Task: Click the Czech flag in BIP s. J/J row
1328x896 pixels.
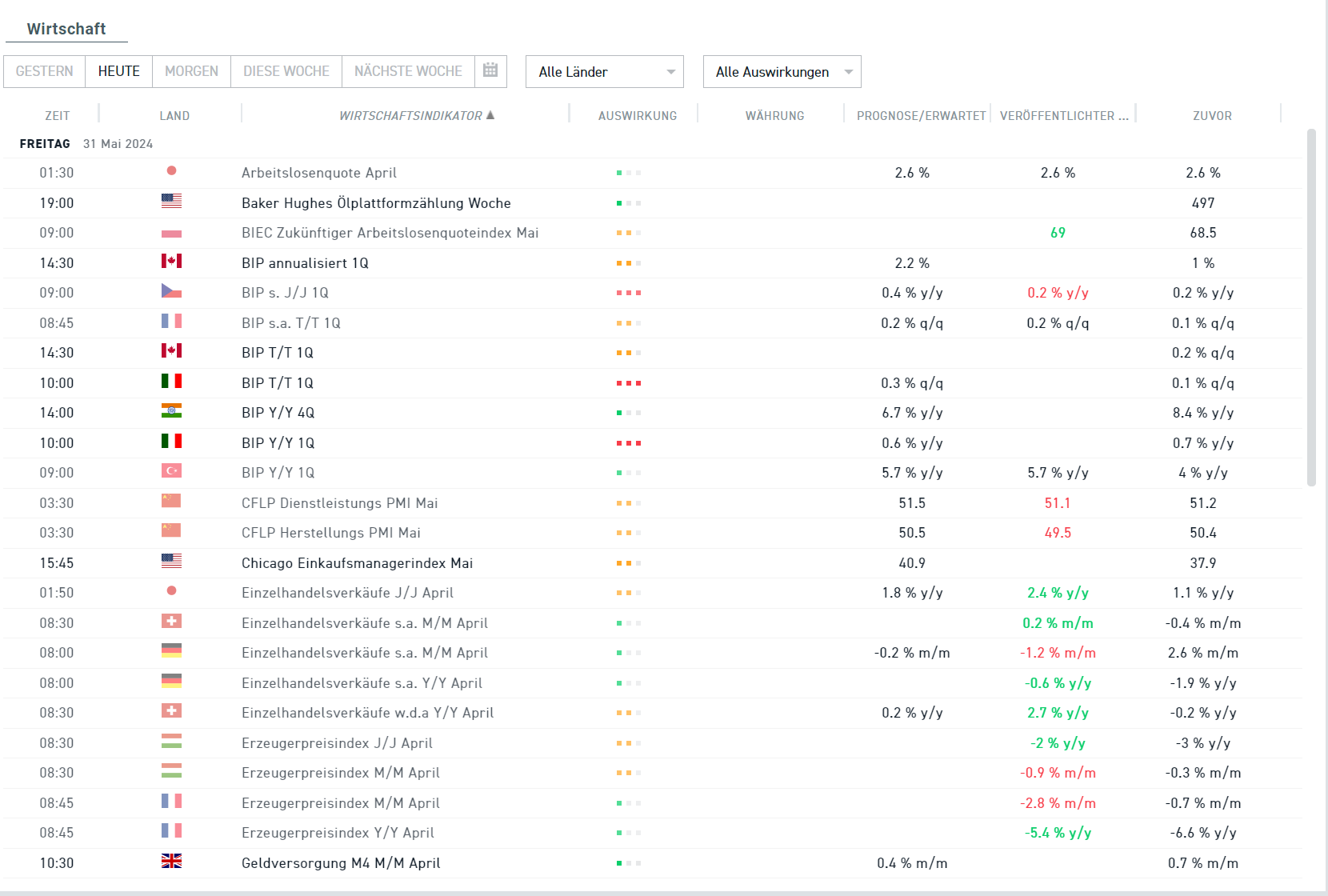Action: (171, 291)
